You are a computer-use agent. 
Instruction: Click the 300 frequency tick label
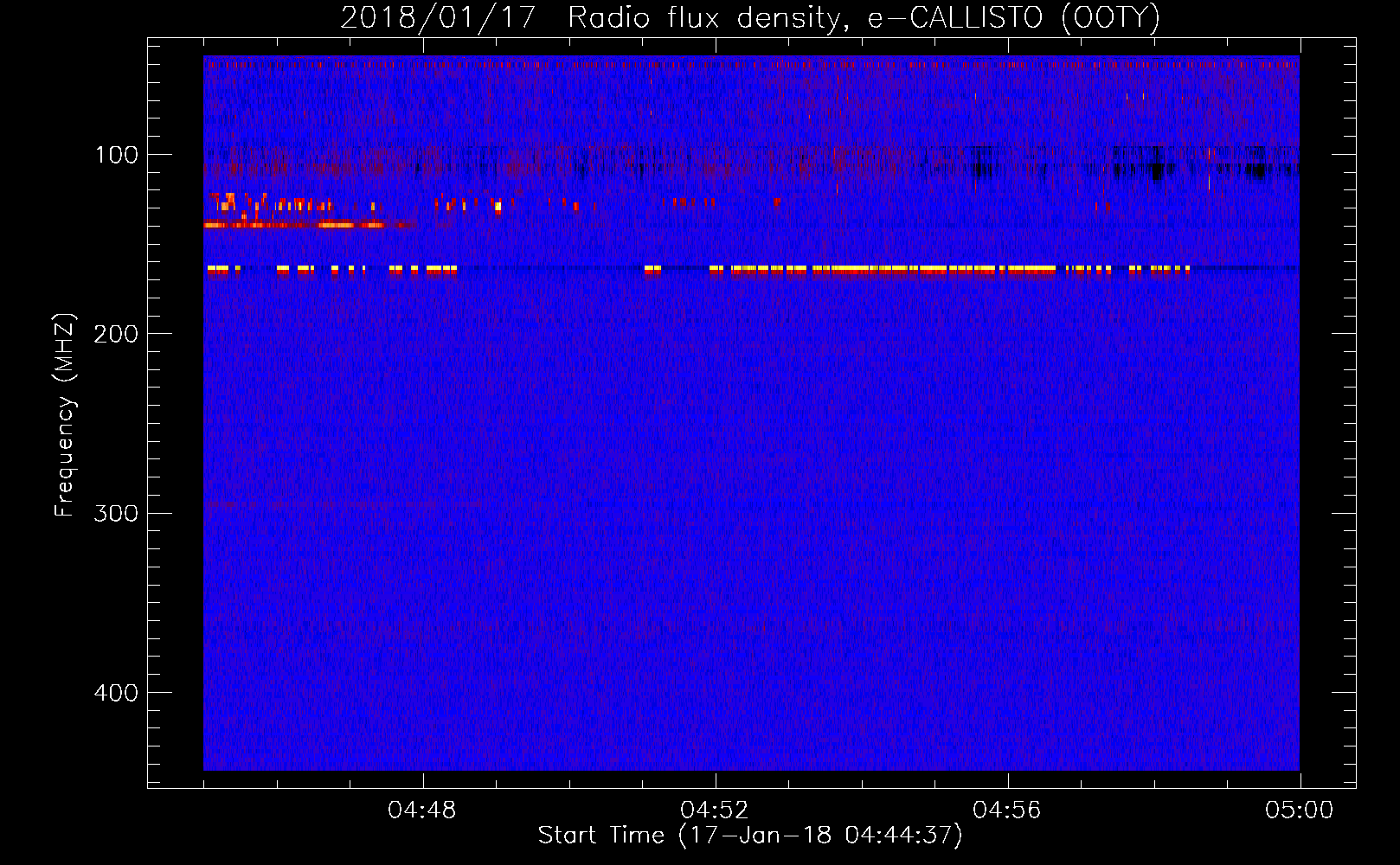116,513
